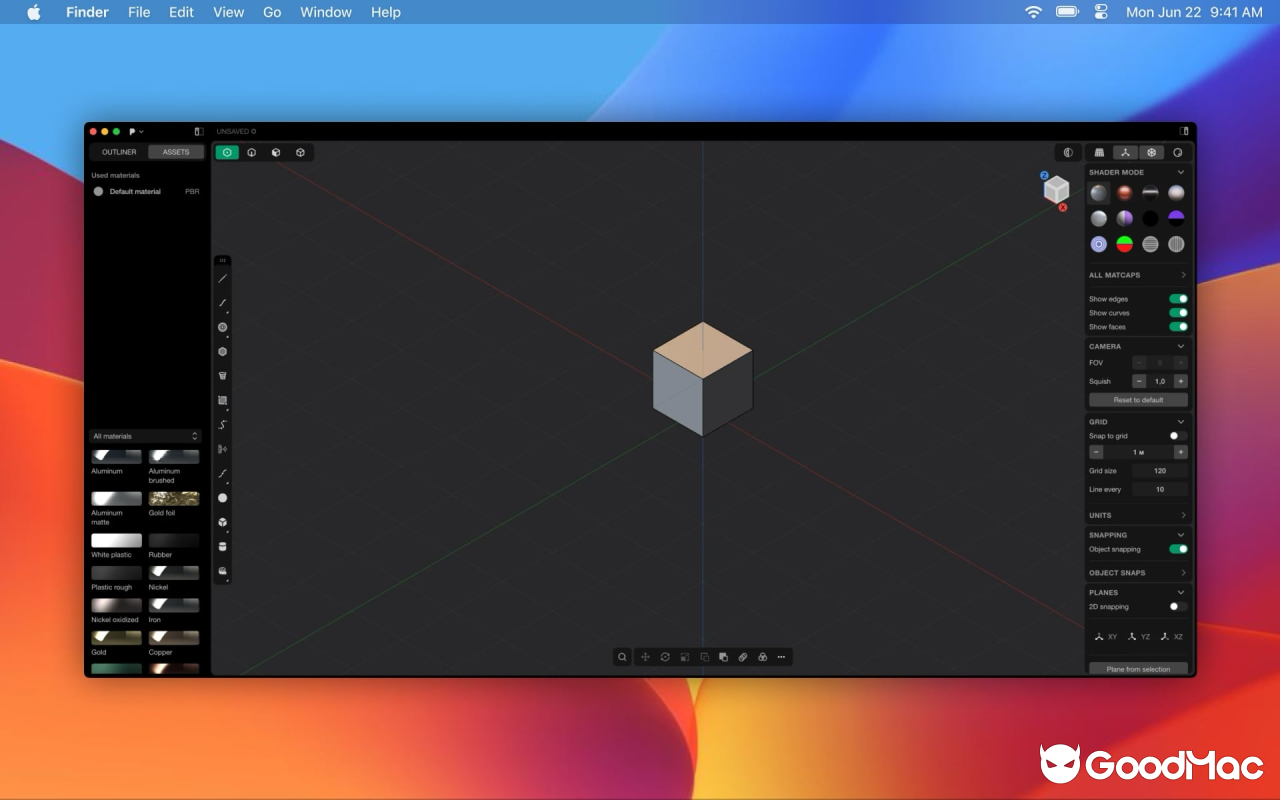Click the boolean icon in the bottom toolbar

(723, 657)
